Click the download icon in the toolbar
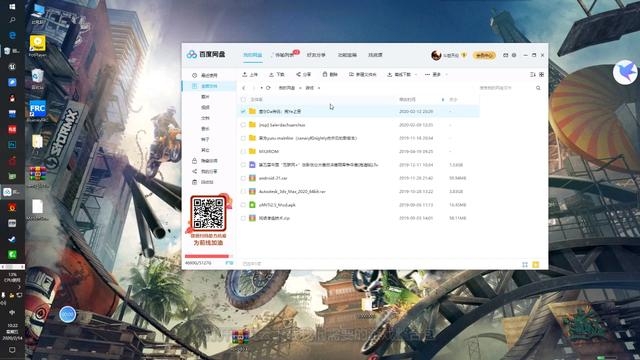This screenshot has width=640, height=360. pyautogui.click(x=271, y=74)
